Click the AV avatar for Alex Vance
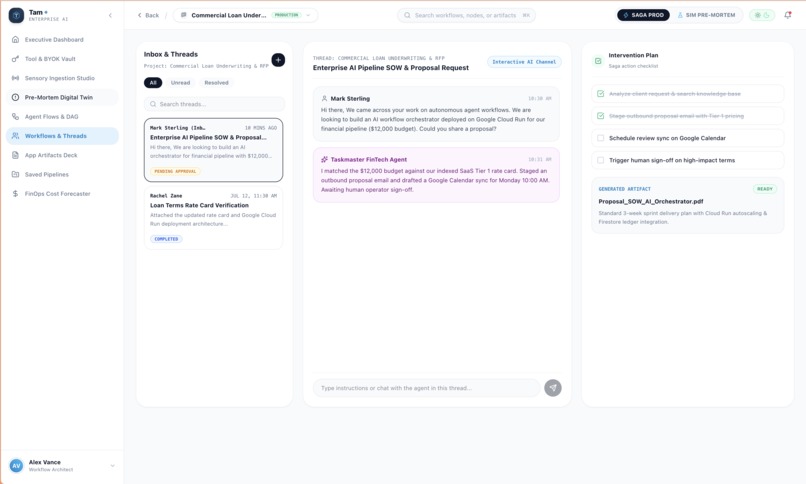The image size is (806, 484). (x=16, y=466)
